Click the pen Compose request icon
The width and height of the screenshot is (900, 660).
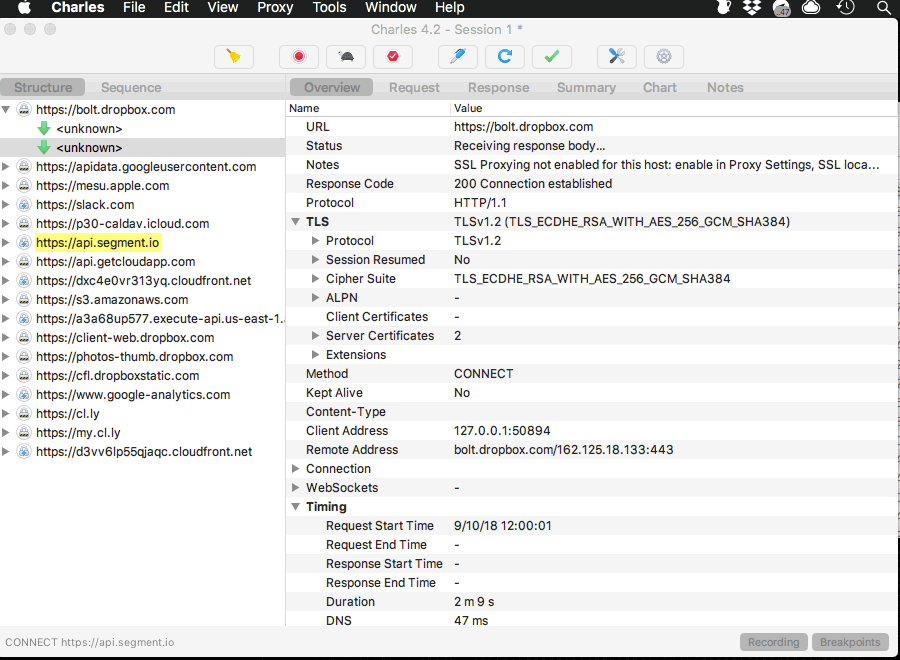click(457, 57)
